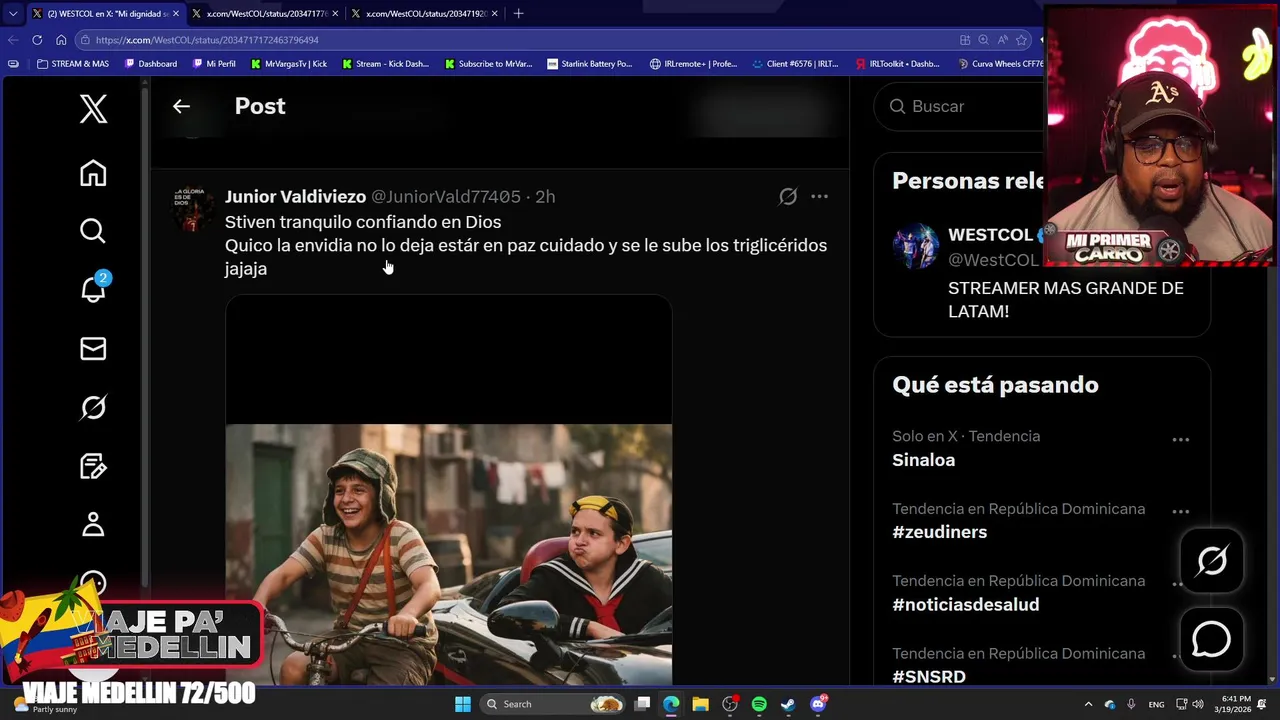Viewport: 1280px width, 720px height.
Task: Click the X logo in the sidebar
Action: point(93,108)
